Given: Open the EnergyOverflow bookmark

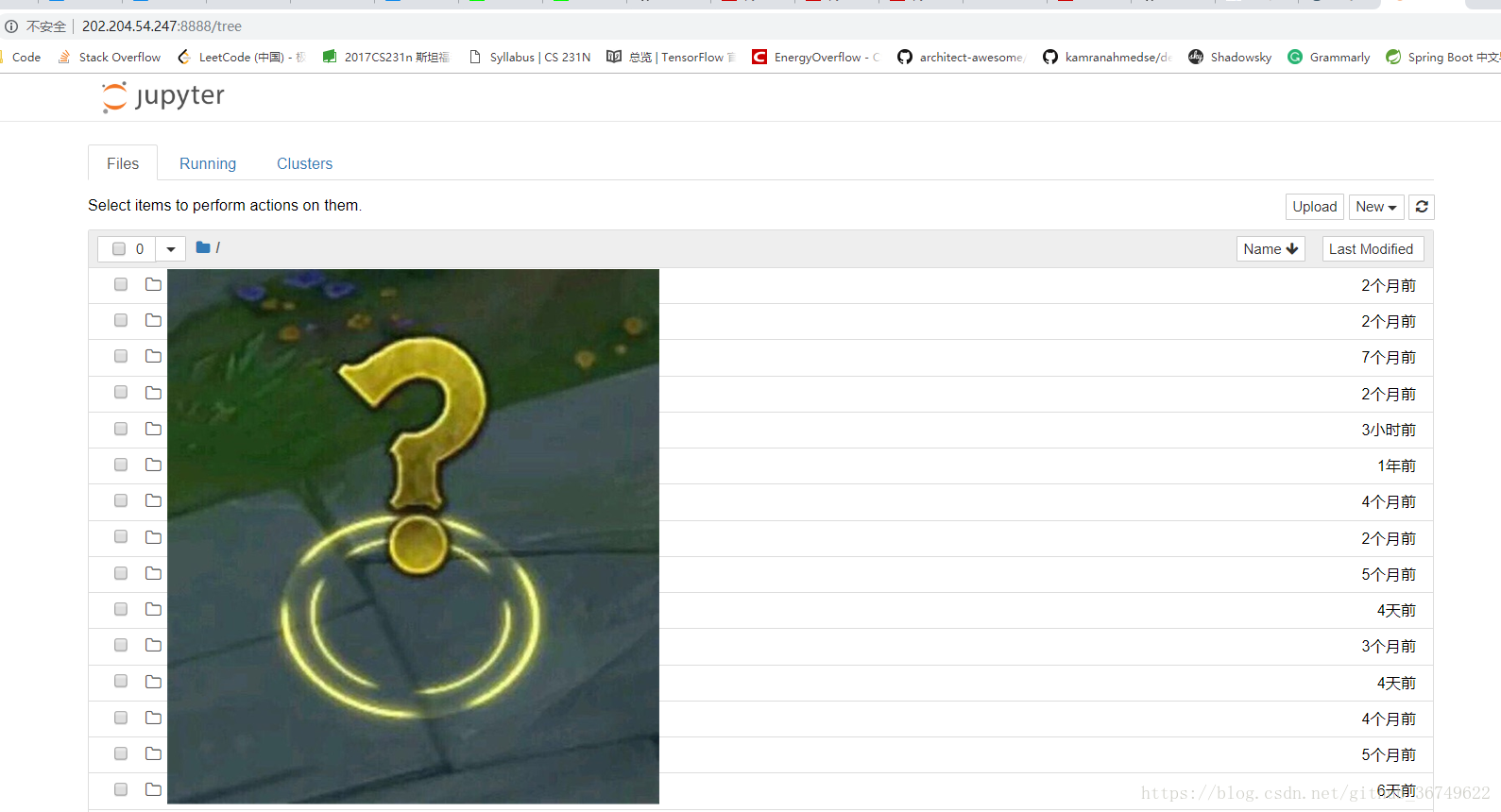Looking at the screenshot, I should (815, 57).
